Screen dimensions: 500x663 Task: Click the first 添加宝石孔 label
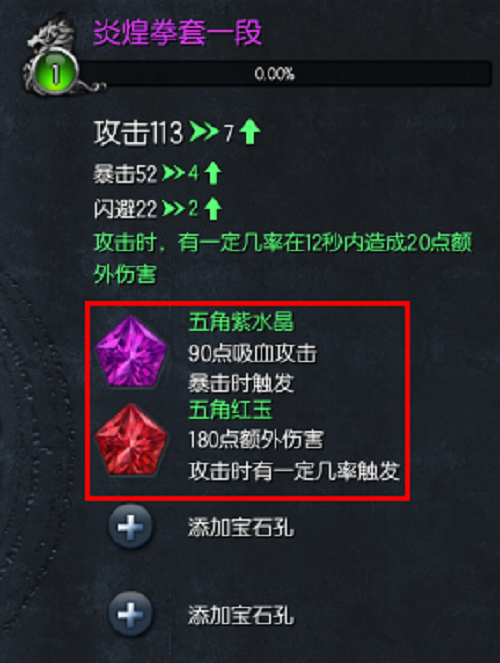click(241, 527)
